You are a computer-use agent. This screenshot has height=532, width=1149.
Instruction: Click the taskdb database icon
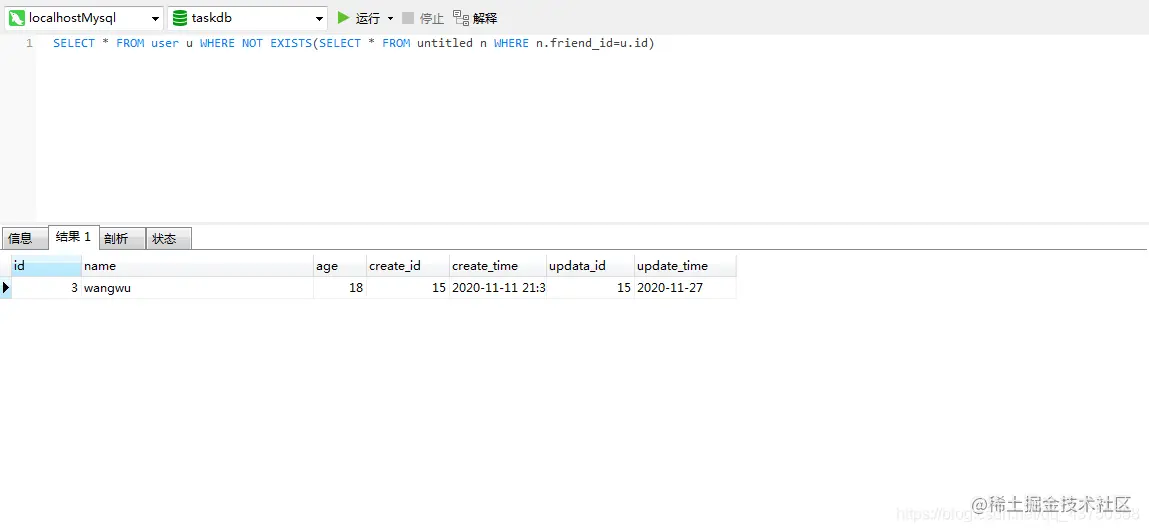[x=180, y=18]
